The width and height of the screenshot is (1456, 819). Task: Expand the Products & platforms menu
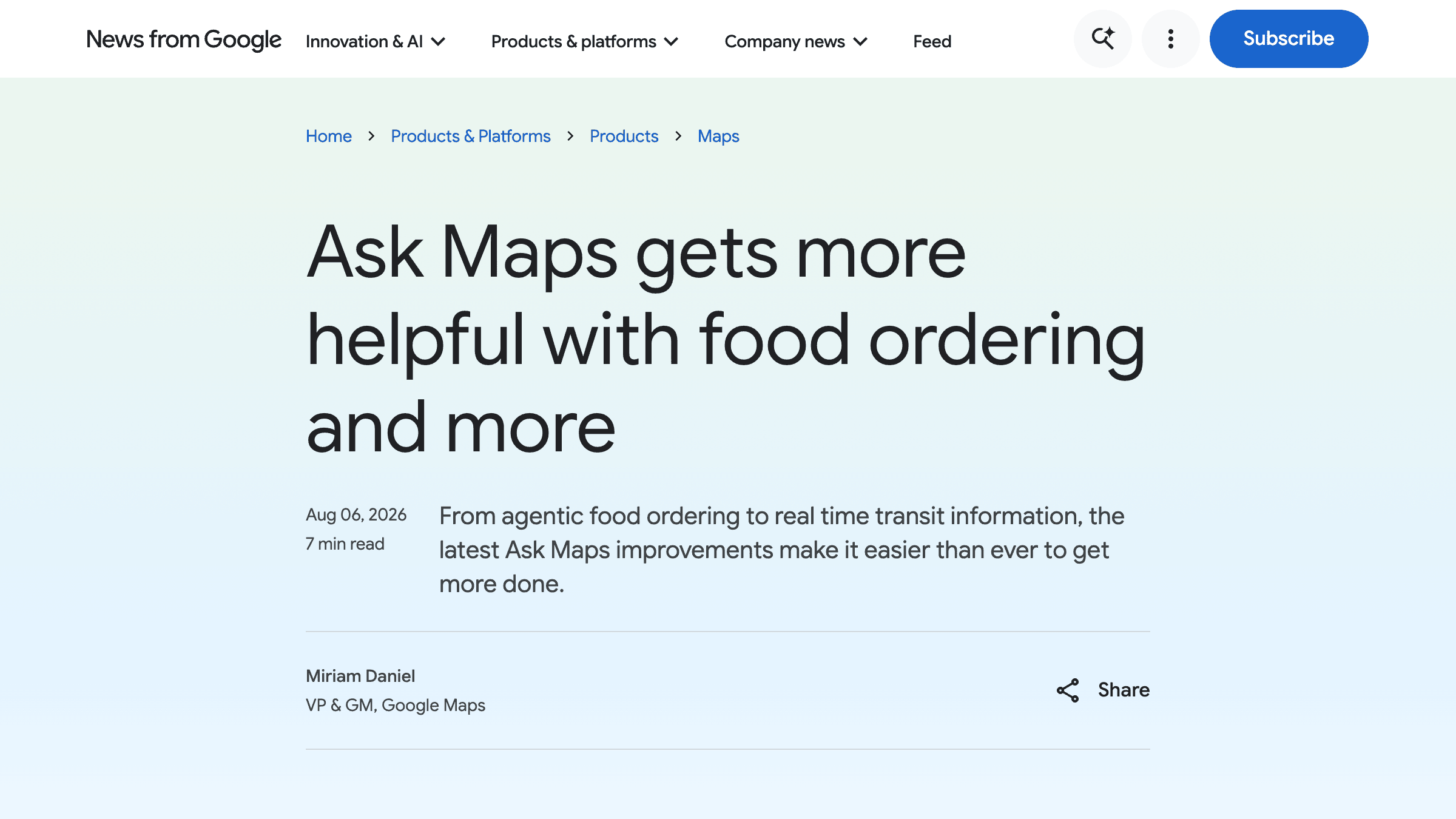tap(584, 41)
